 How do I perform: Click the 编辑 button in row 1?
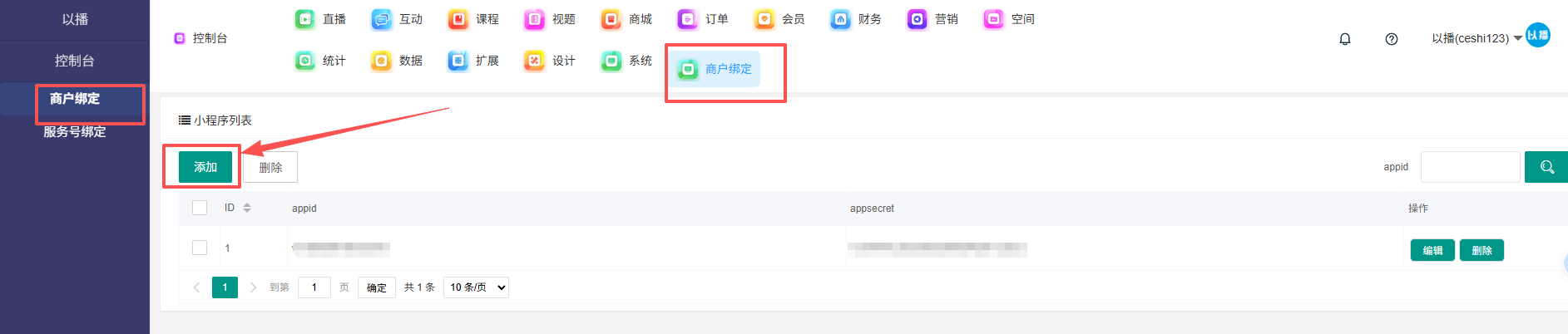1432,250
